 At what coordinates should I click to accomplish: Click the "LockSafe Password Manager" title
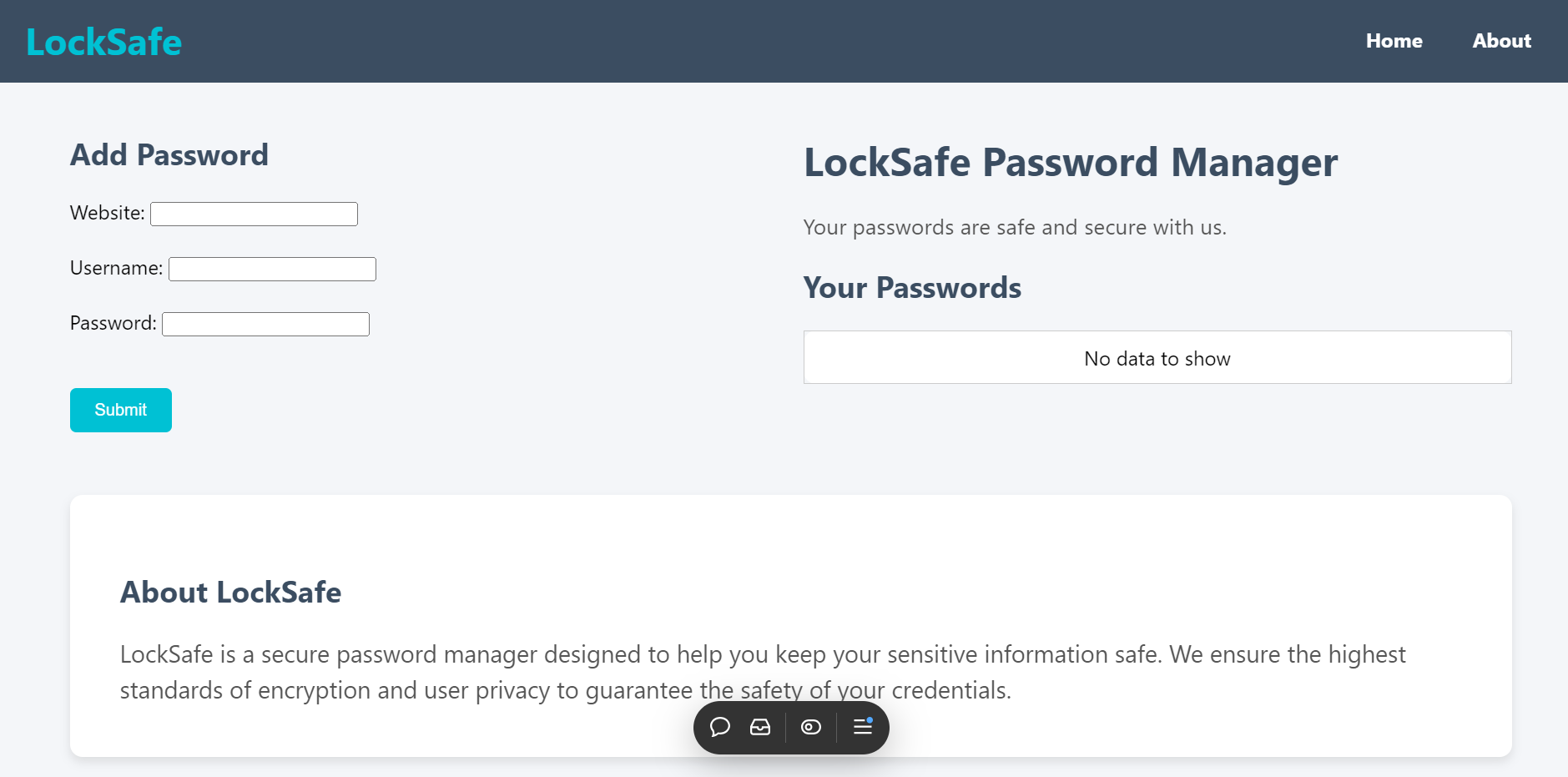[x=1070, y=163]
